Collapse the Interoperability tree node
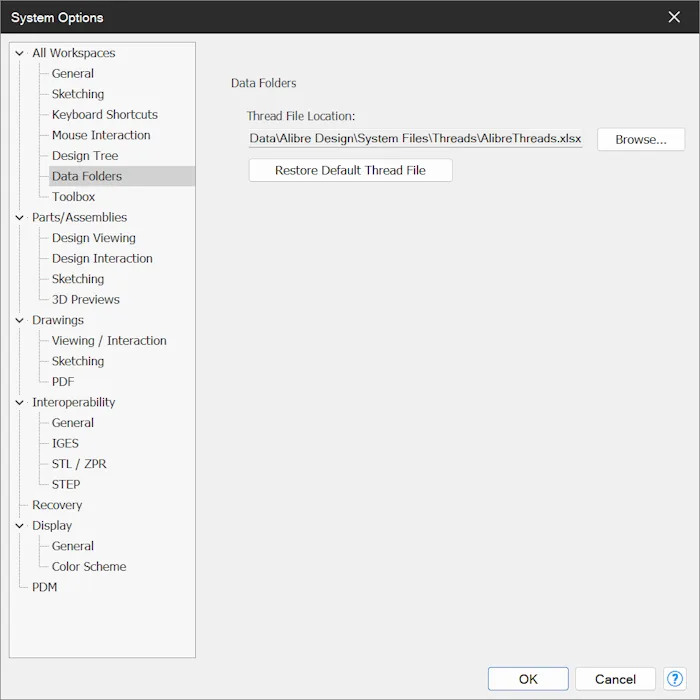Screen dimensions: 700x700 click(19, 402)
